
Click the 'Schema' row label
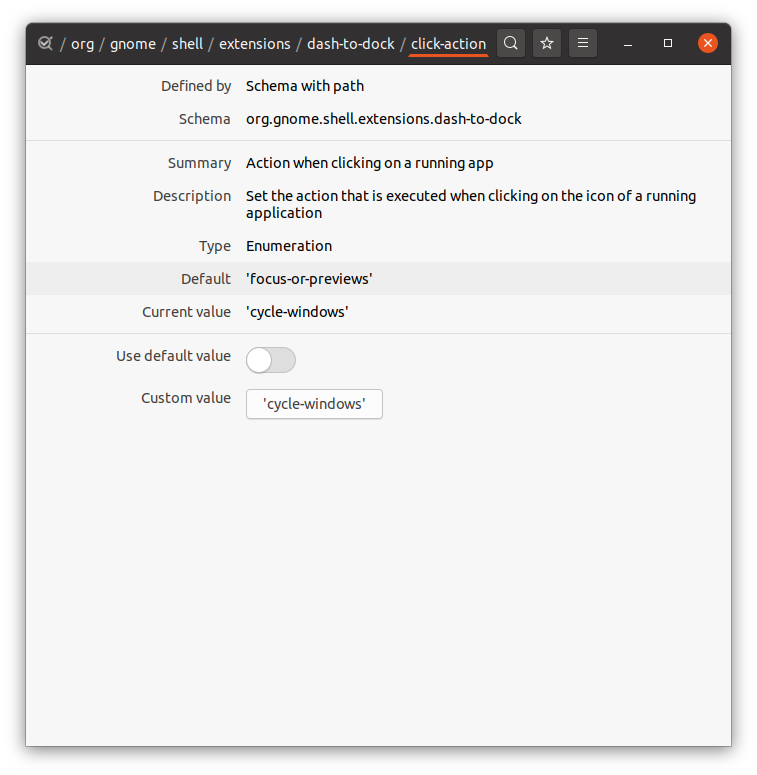pos(205,119)
